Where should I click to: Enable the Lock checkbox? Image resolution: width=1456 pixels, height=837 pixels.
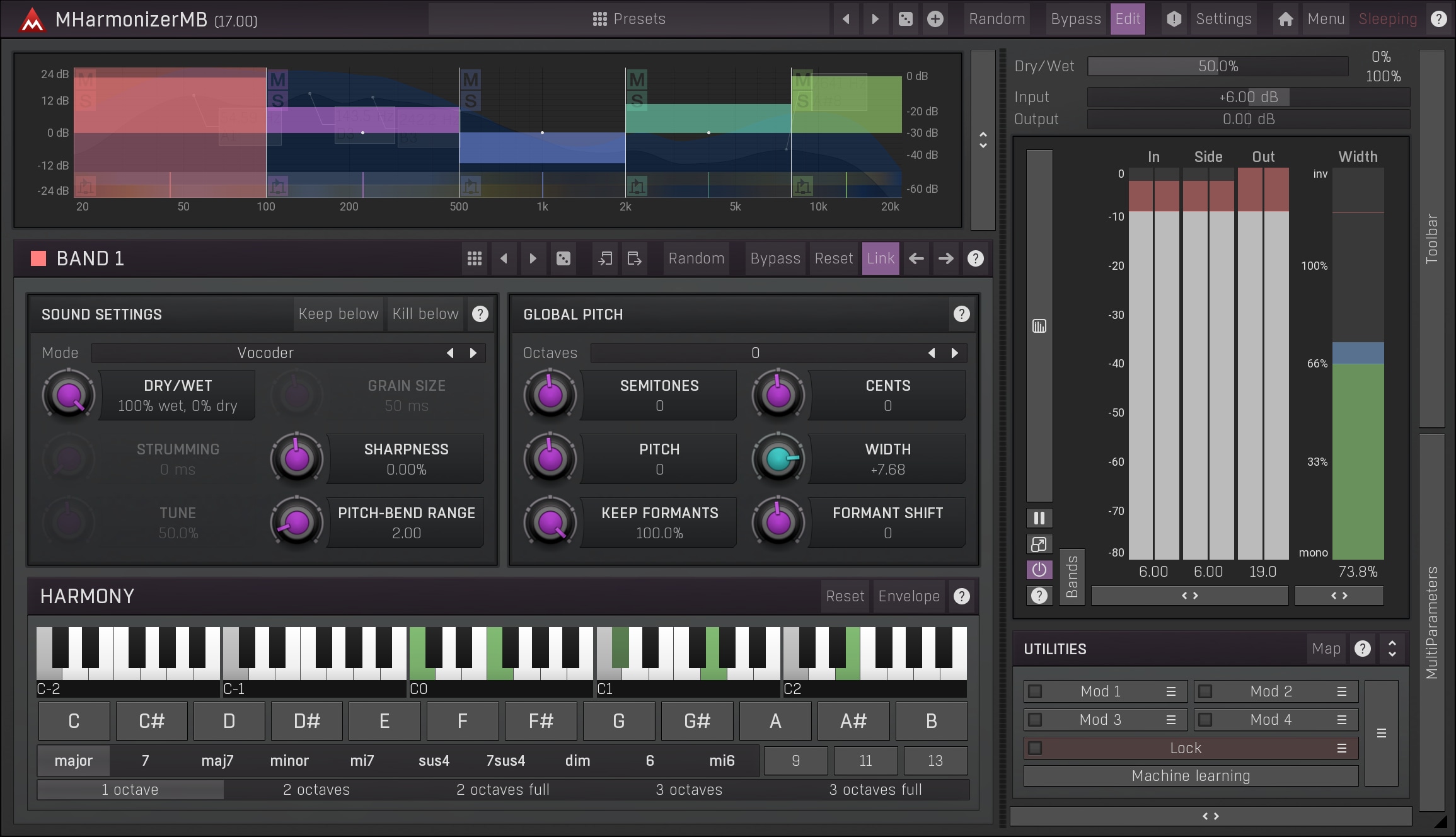(x=1035, y=748)
